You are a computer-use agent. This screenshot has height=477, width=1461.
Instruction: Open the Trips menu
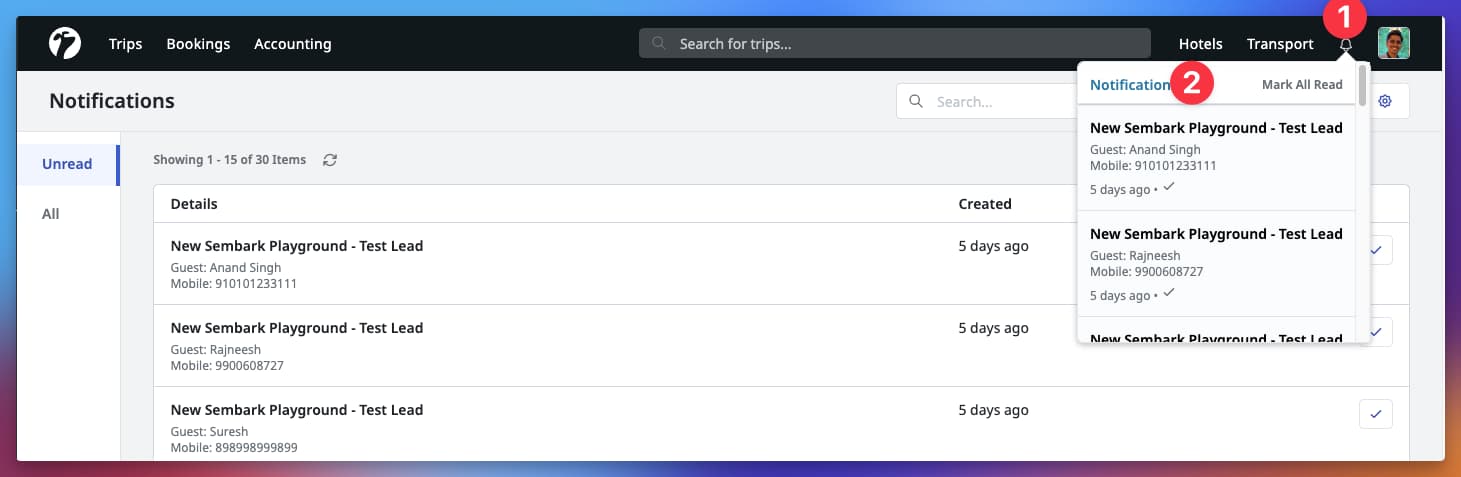[x=125, y=44]
